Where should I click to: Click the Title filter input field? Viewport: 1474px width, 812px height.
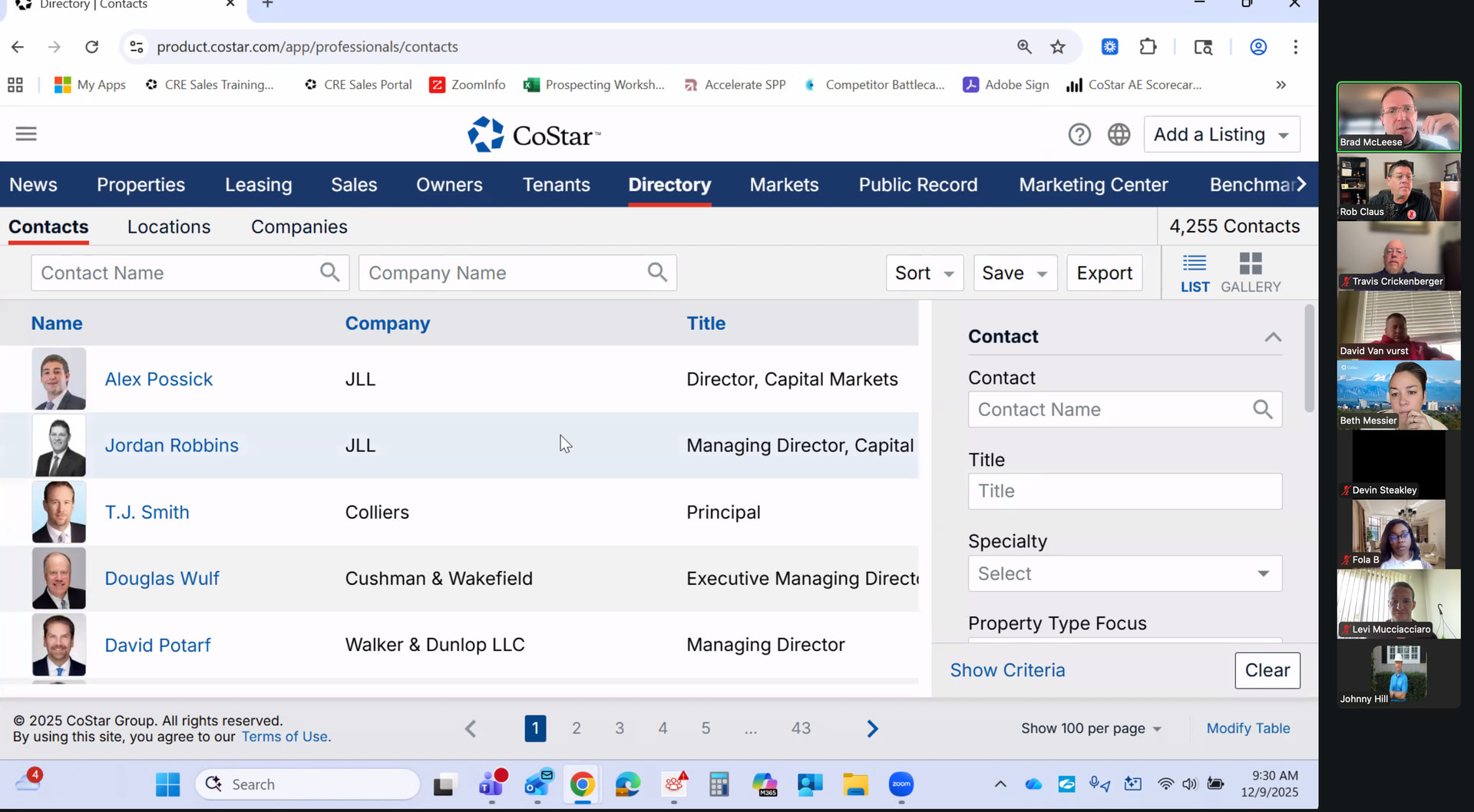(1125, 491)
